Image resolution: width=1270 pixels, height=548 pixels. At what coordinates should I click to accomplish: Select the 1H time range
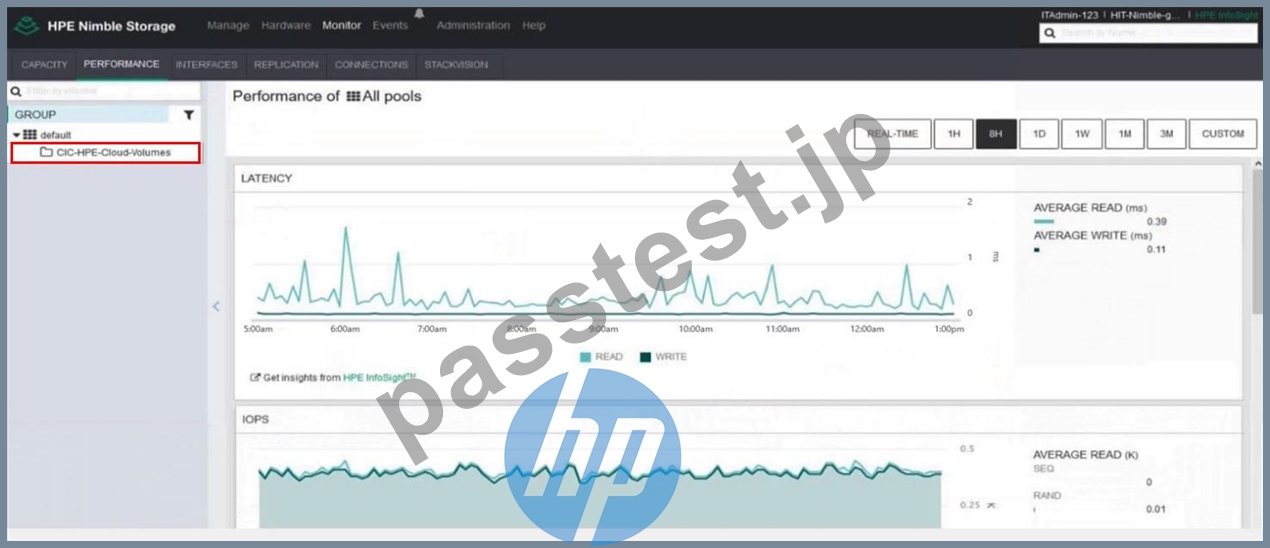(x=953, y=134)
